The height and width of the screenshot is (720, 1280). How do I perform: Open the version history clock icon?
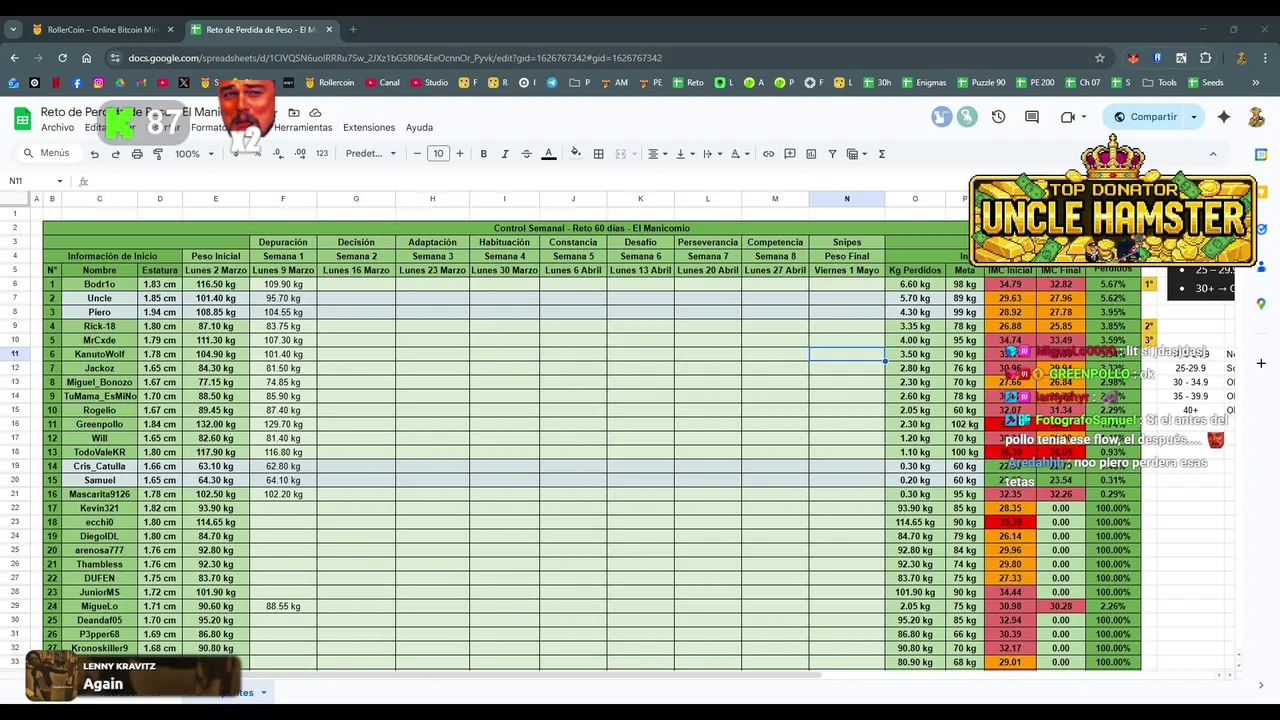point(998,117)
